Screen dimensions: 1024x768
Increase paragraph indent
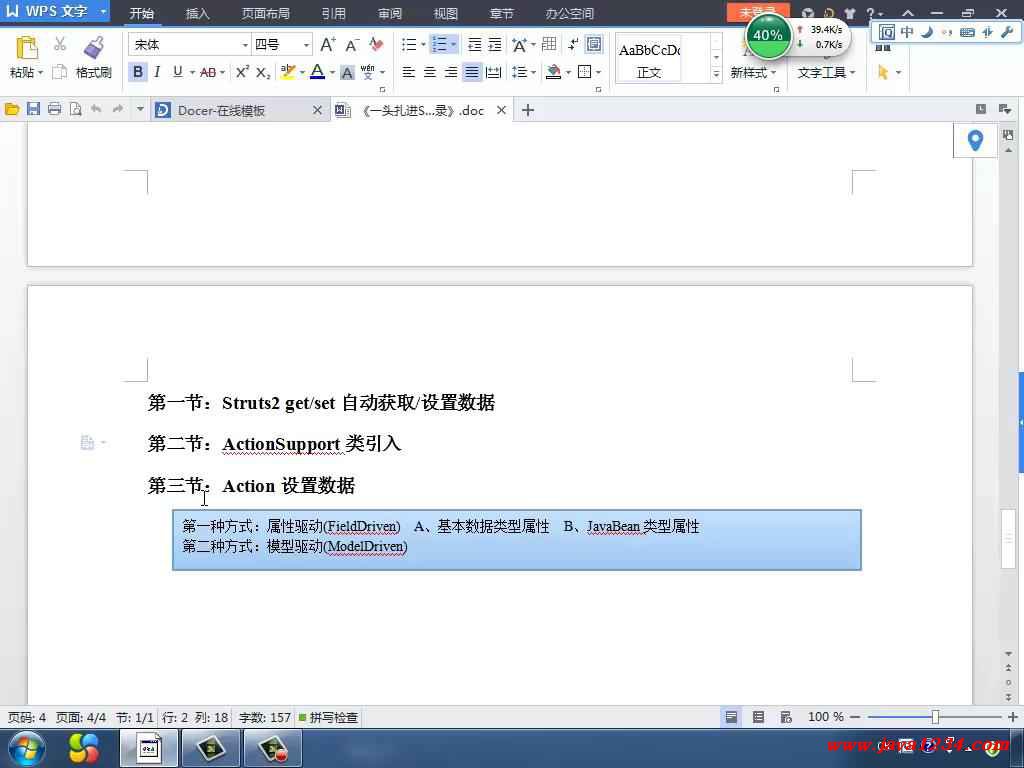495,44
